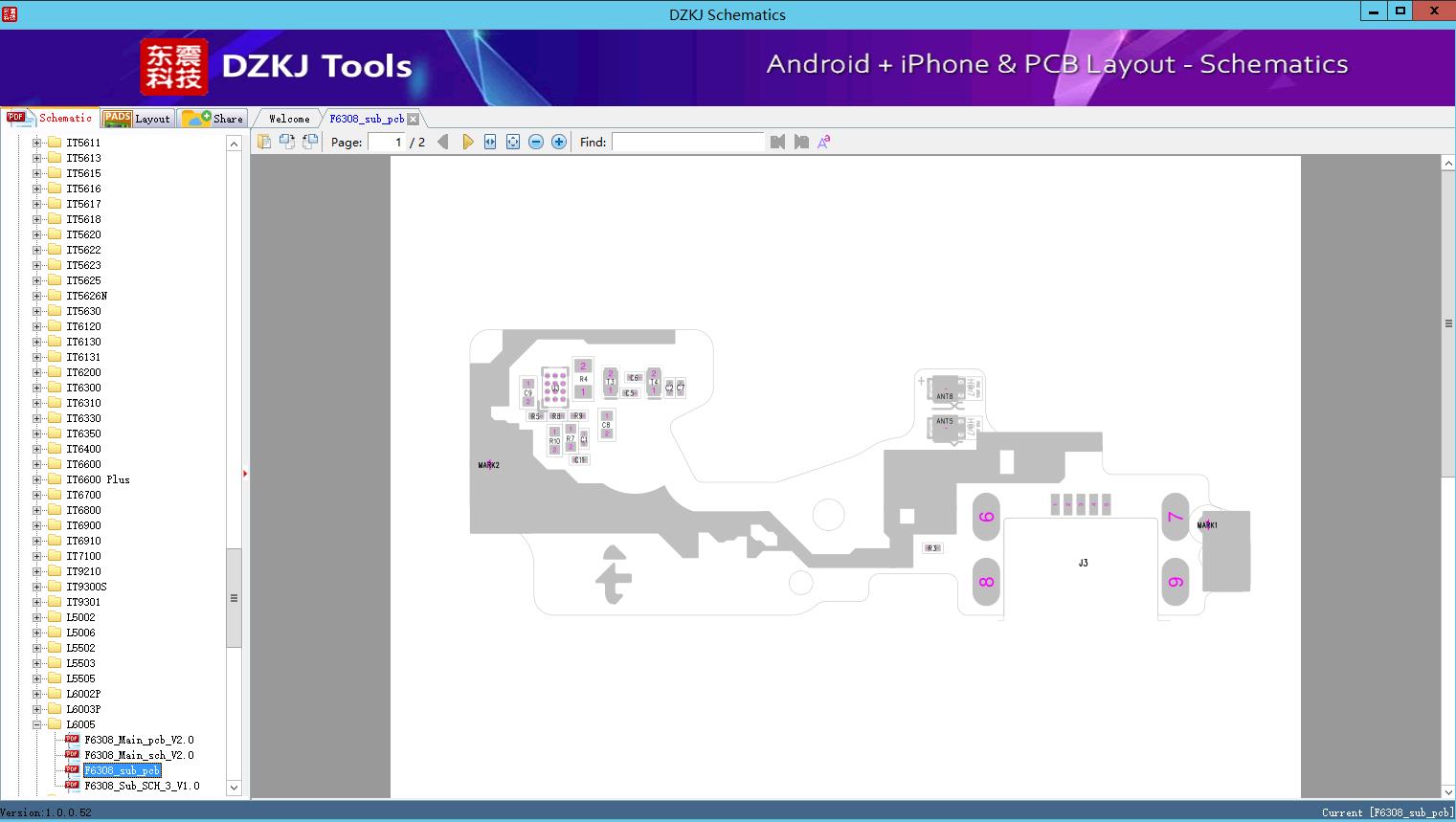The height and width of the screenshot is (822, 1456).
Task: Go to the previous page arrow
Action: 443,142
